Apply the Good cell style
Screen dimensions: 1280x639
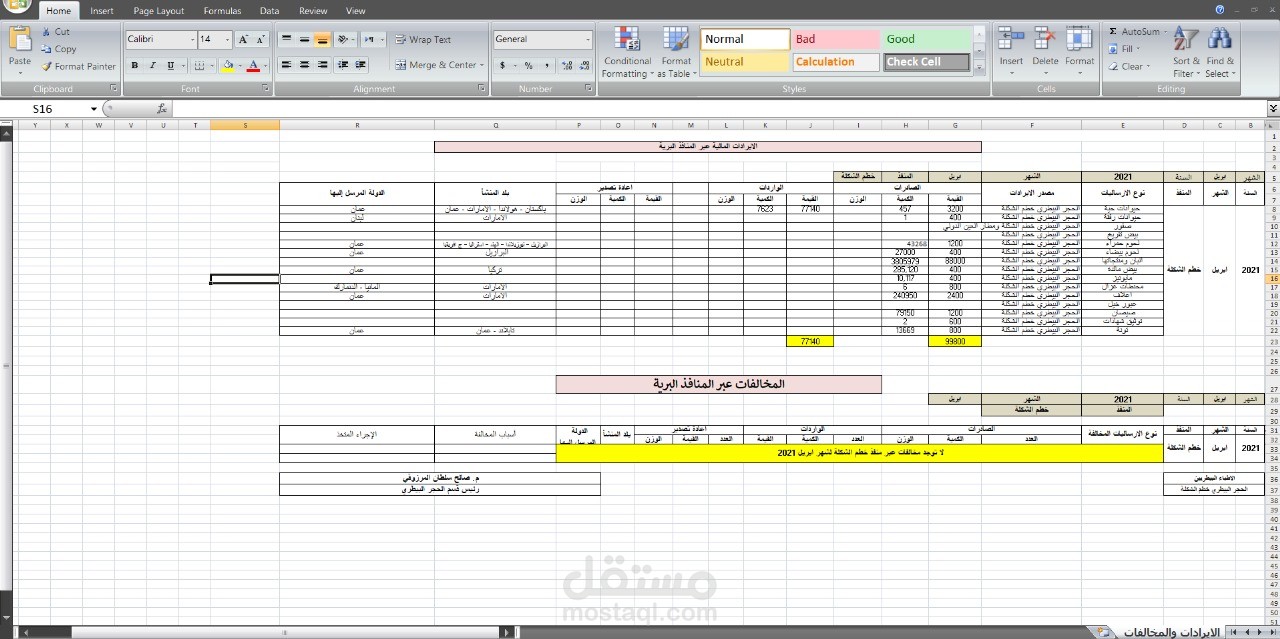click(927, 39)
